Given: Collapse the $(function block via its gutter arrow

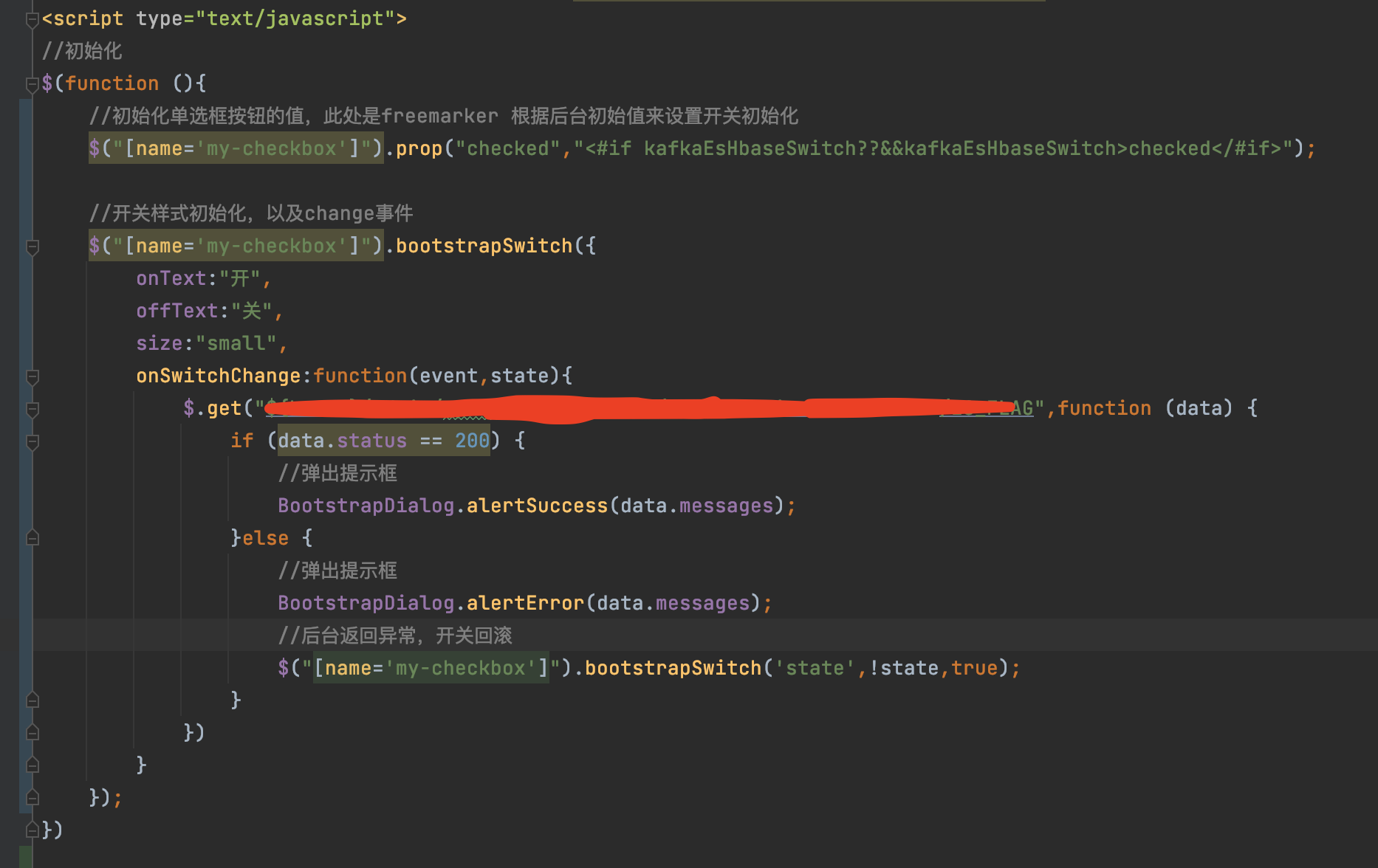Looking at the screenshot, I should pos(32,83).
